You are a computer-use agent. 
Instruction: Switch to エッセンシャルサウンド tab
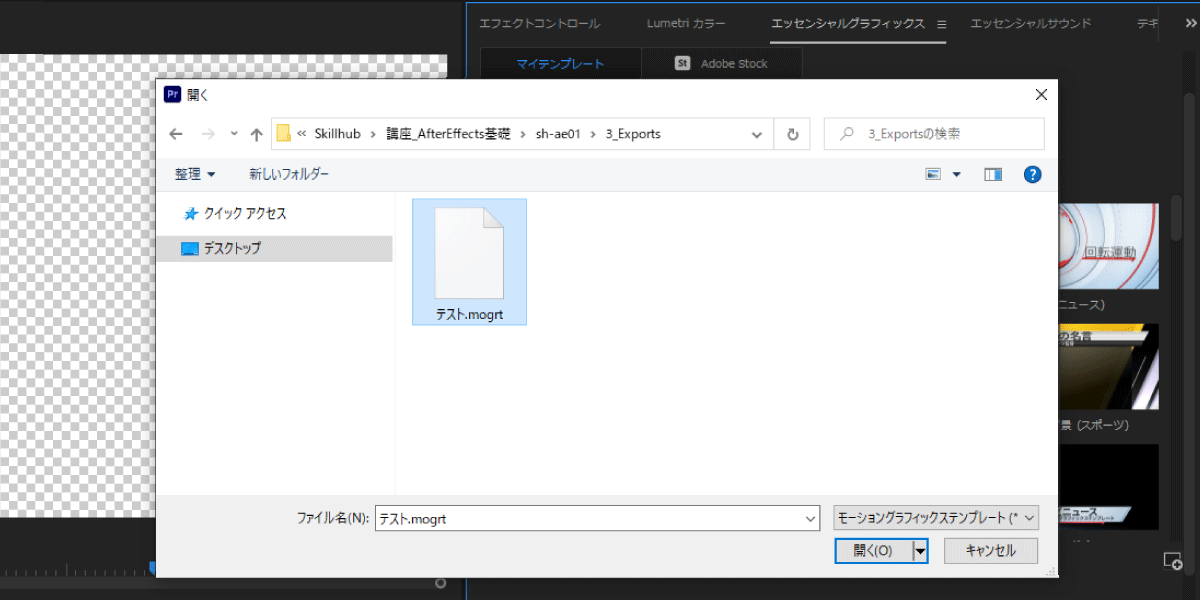pos(1031,23)
